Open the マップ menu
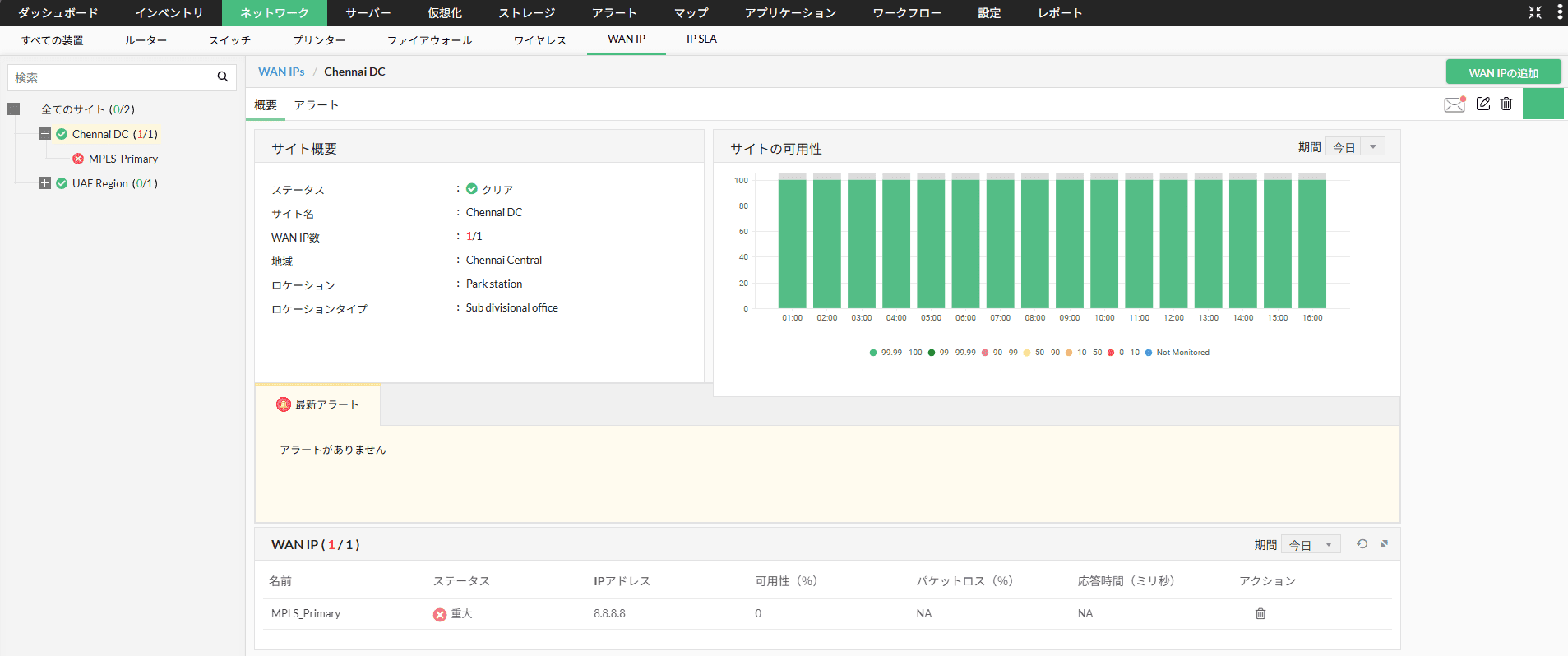This screenshot has width=1568, height=656. coord(691,13)
